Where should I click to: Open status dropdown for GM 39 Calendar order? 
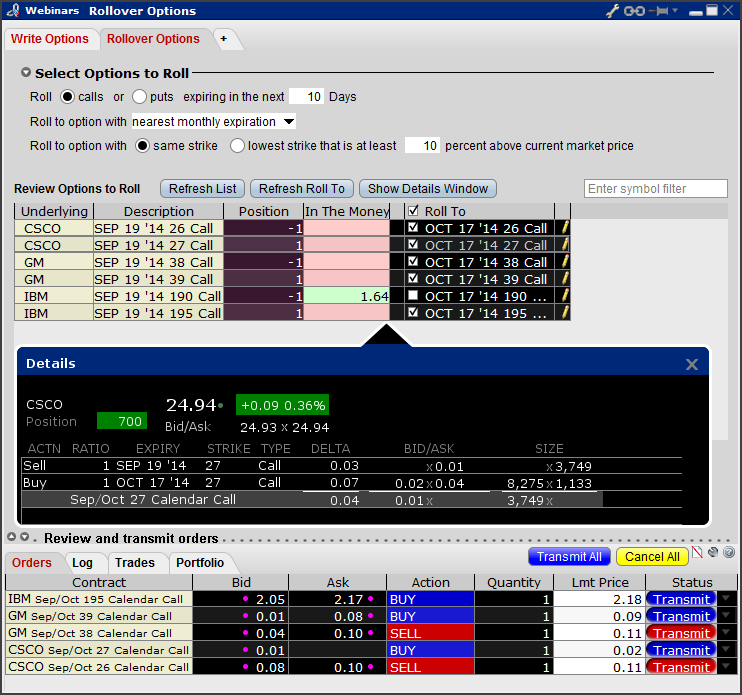click(726, 616)
